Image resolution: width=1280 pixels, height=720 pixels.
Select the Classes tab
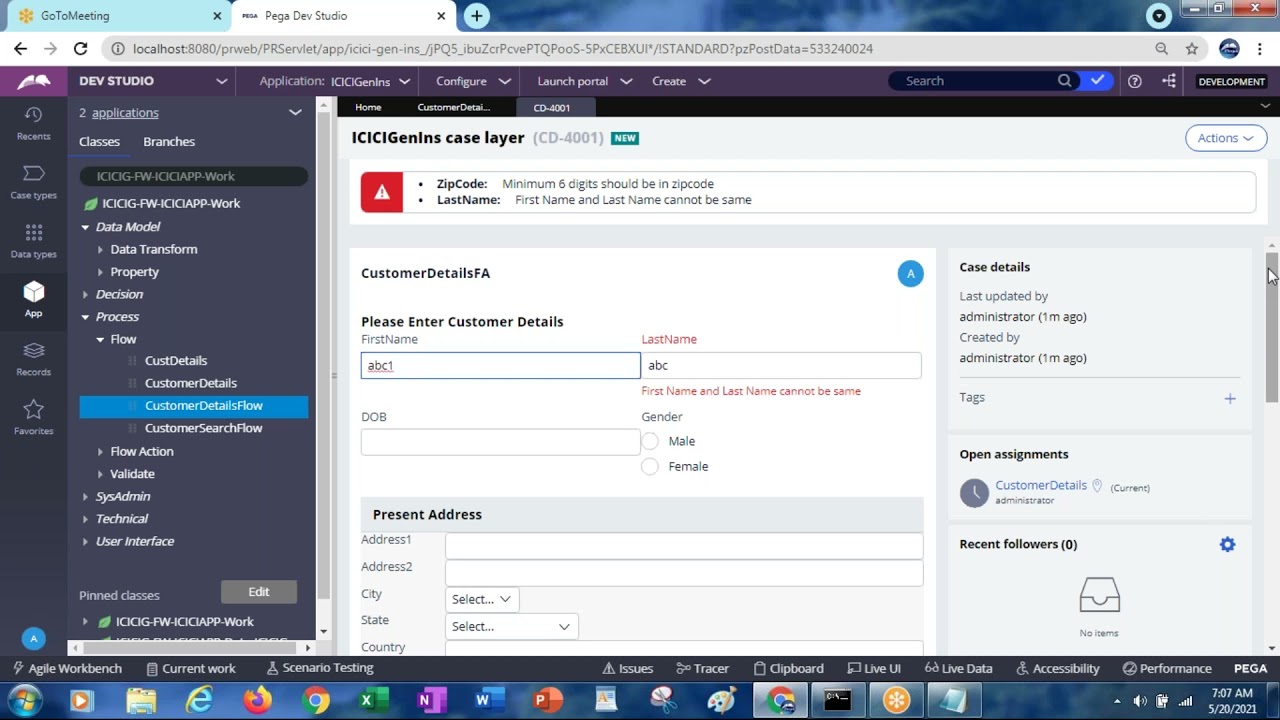click(x=99, y=142)
